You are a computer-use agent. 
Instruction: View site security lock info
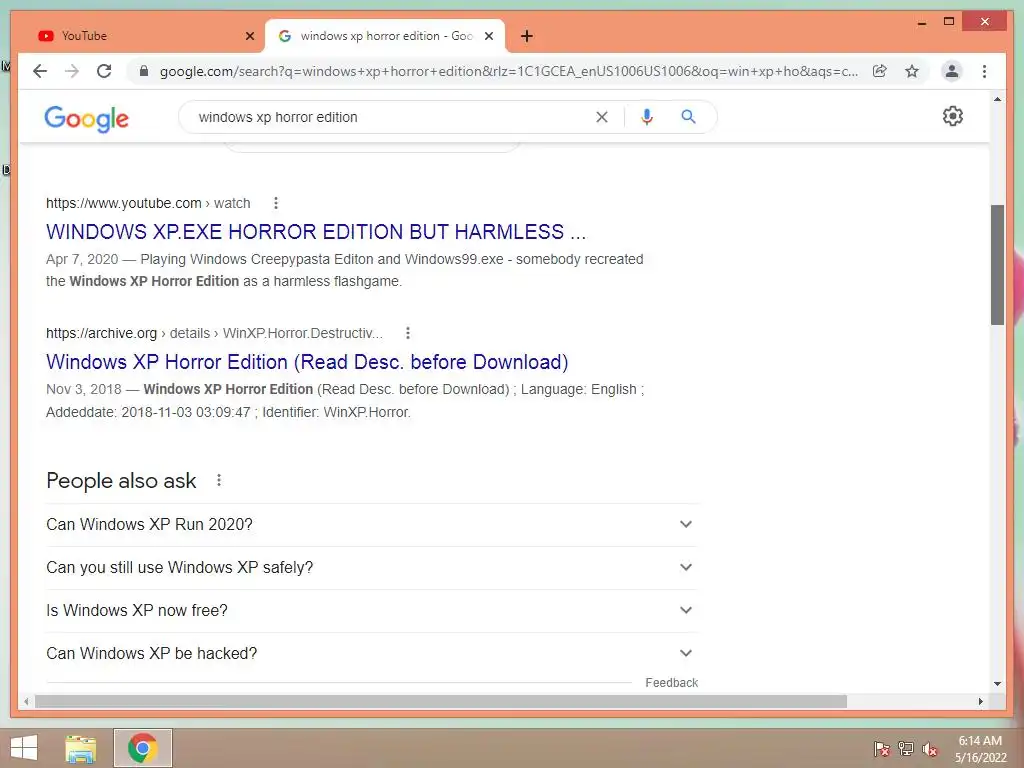144,71
